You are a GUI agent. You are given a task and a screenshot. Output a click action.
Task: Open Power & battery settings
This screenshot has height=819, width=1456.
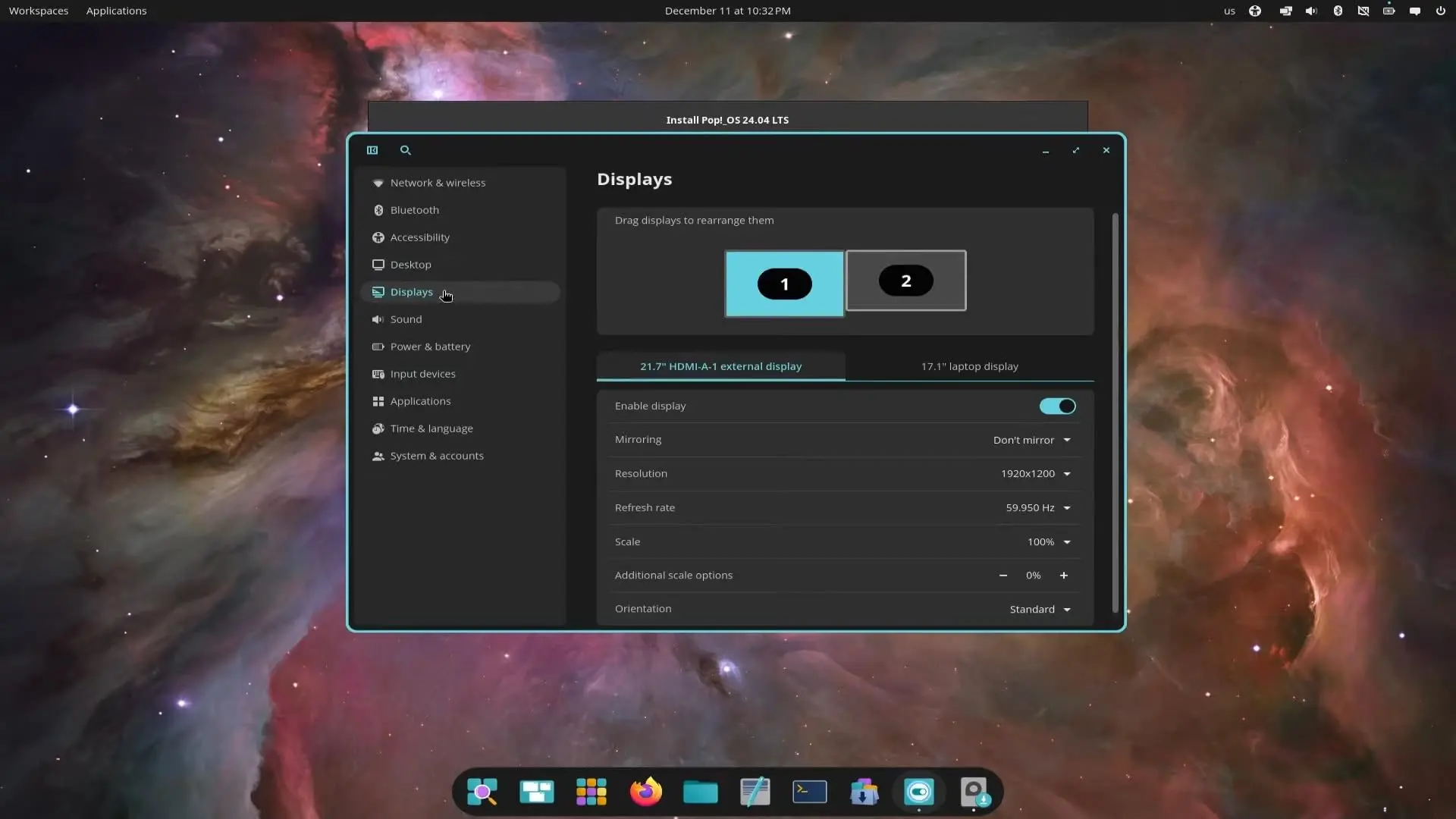coord(460,347)
